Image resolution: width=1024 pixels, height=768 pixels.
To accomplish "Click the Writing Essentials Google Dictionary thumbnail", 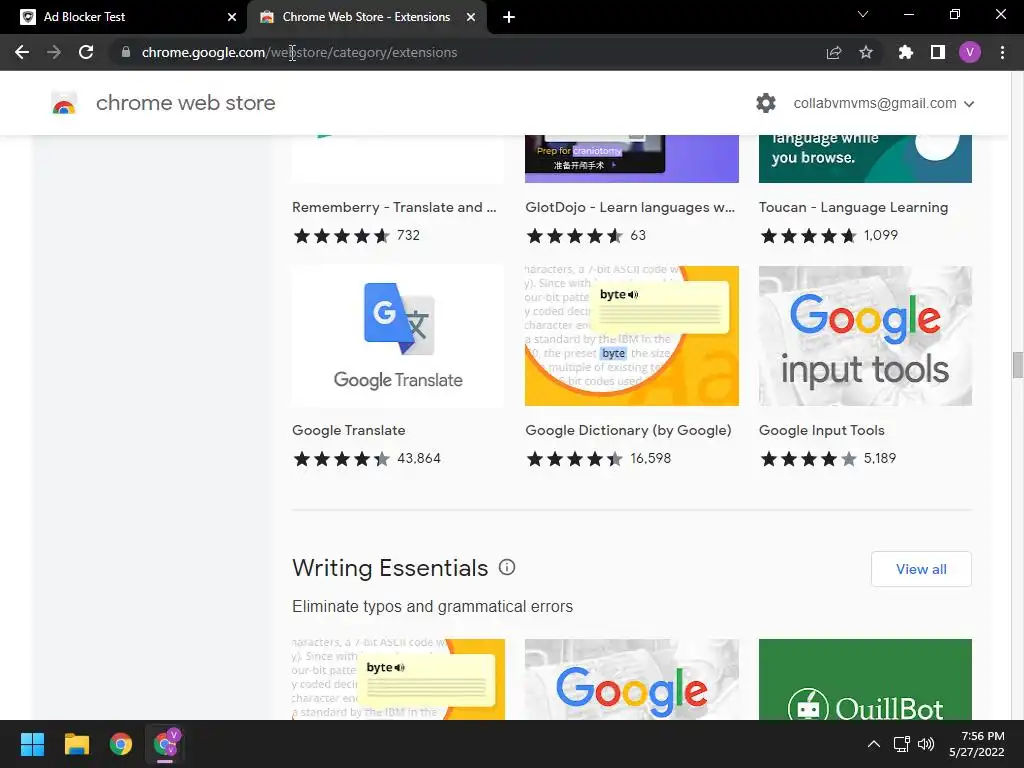I will point(398,679).
